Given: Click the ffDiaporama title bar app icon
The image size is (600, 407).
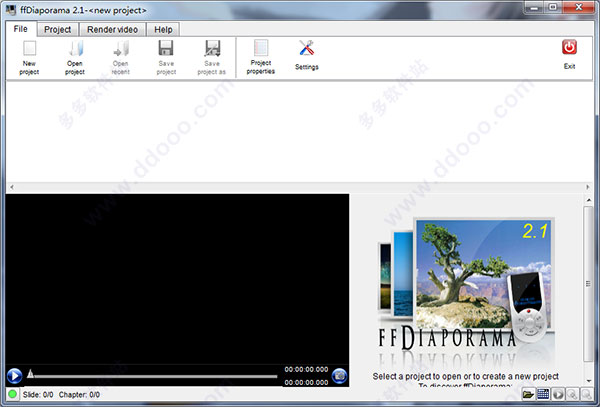Looking at the screenshot, I should tap(11, 10).
